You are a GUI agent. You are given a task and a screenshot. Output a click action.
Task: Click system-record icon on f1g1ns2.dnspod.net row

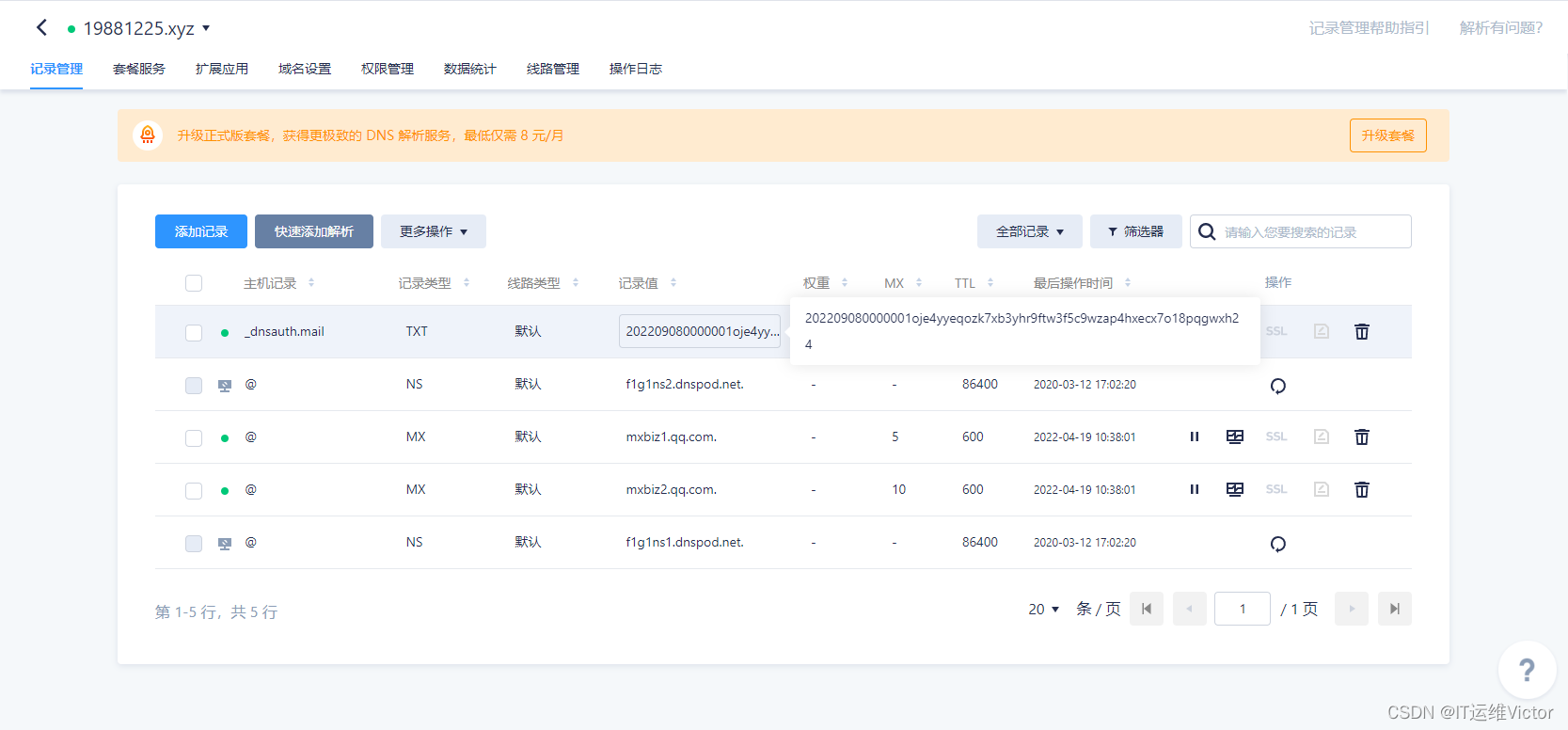pos(225,386)
